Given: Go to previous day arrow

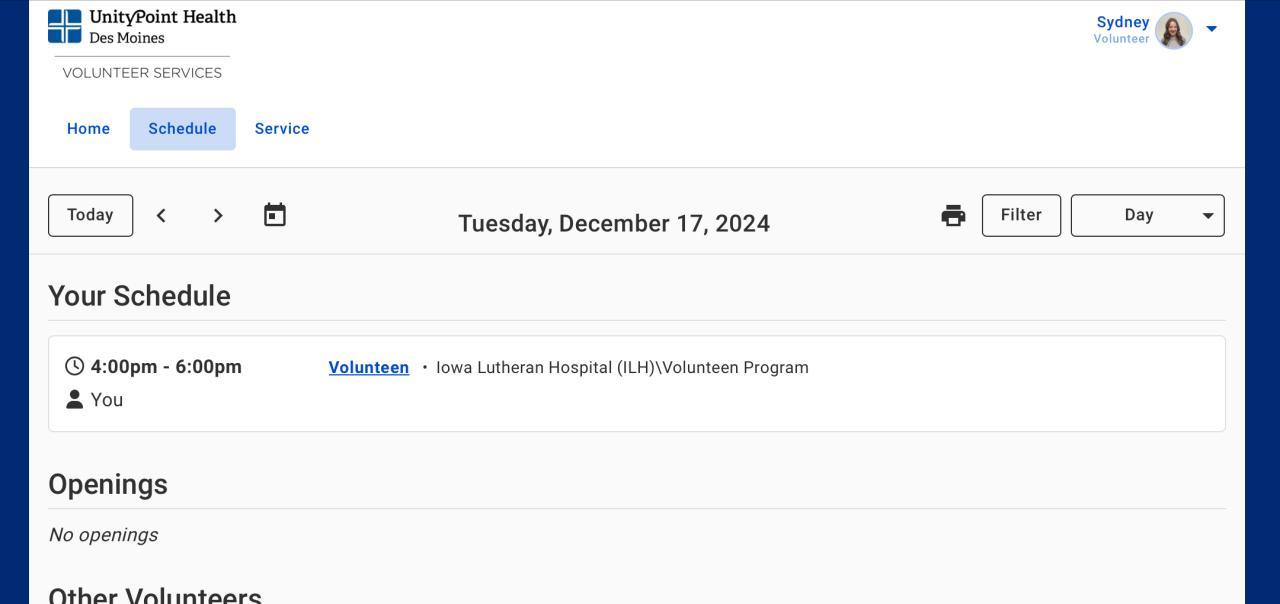Looking at the screenshot, I should click(161, 216).
